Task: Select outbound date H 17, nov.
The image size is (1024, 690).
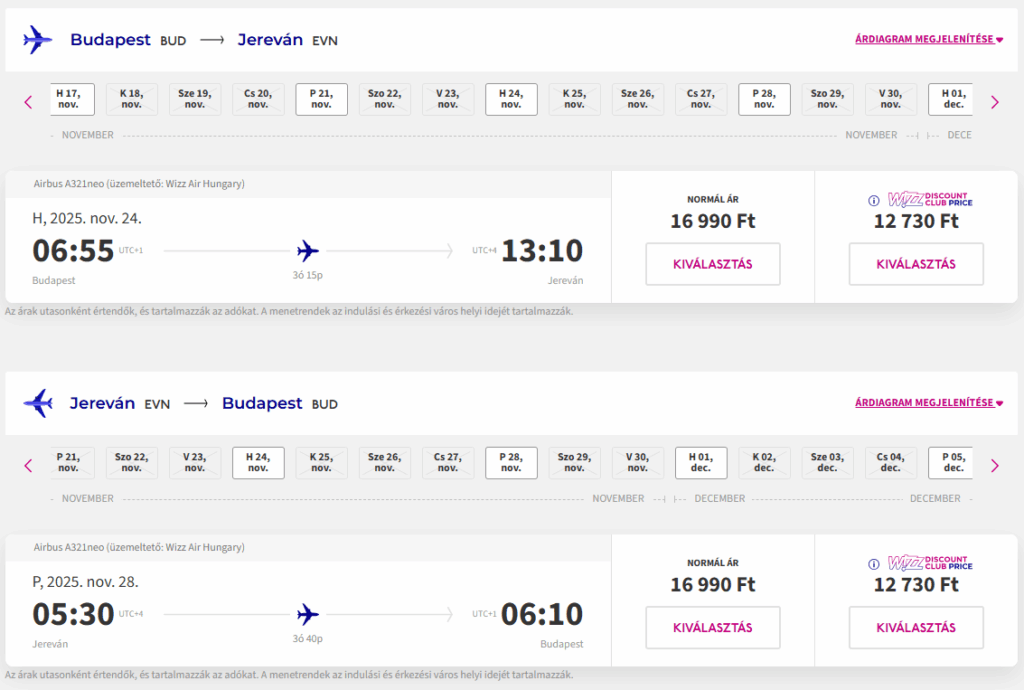Action: [71, 99]
